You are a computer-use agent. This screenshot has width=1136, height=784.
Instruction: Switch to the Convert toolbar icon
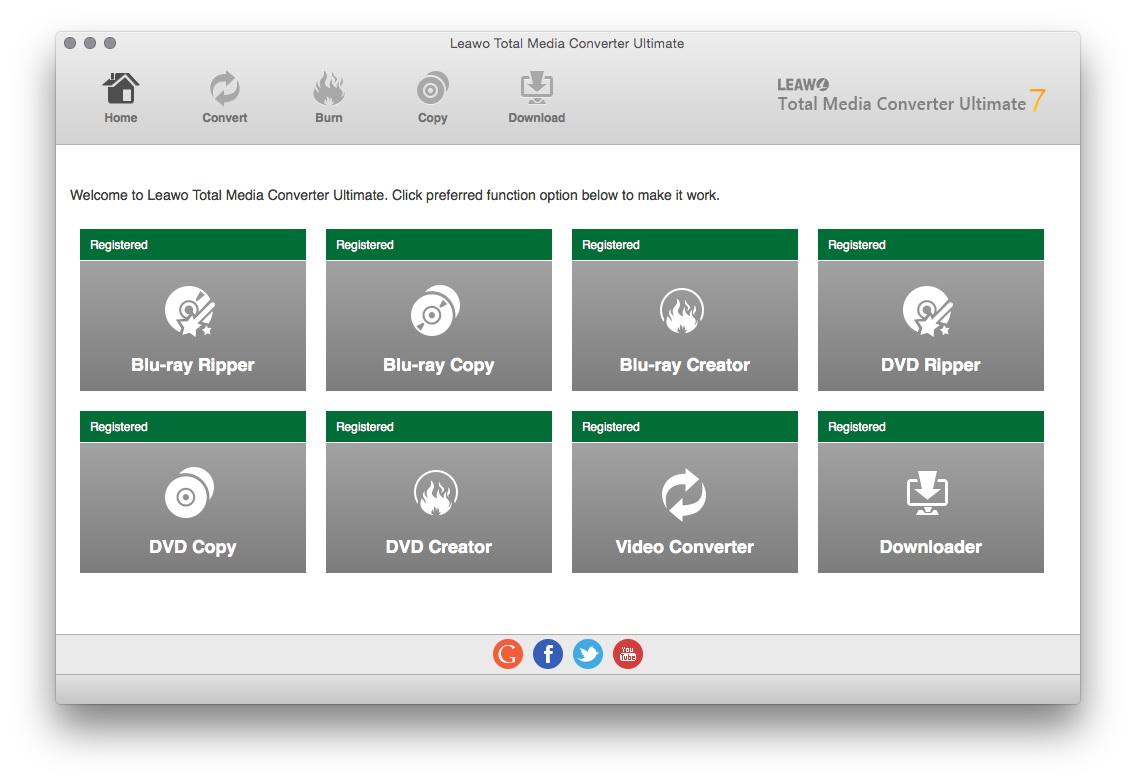pos(225,88)
